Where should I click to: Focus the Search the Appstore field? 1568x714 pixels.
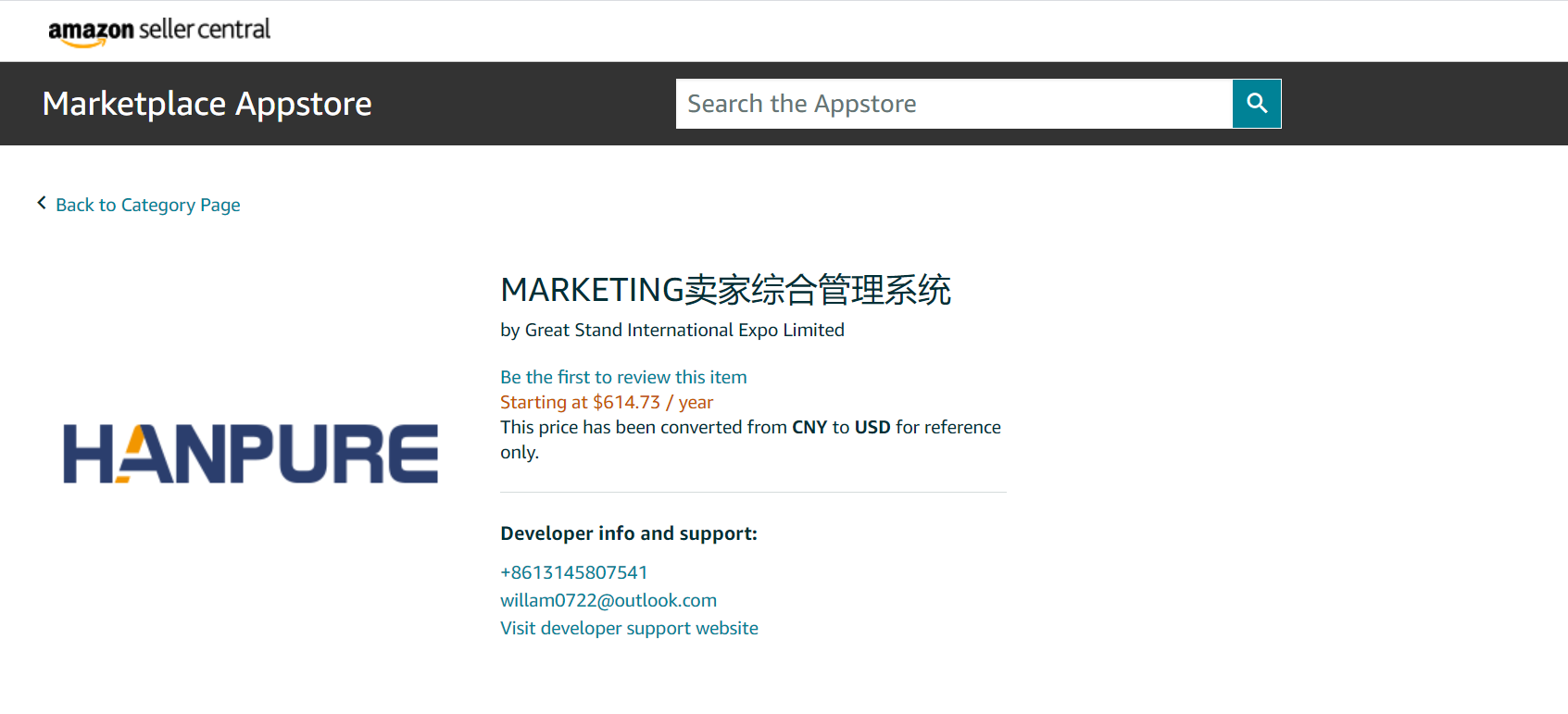(954, 104)
